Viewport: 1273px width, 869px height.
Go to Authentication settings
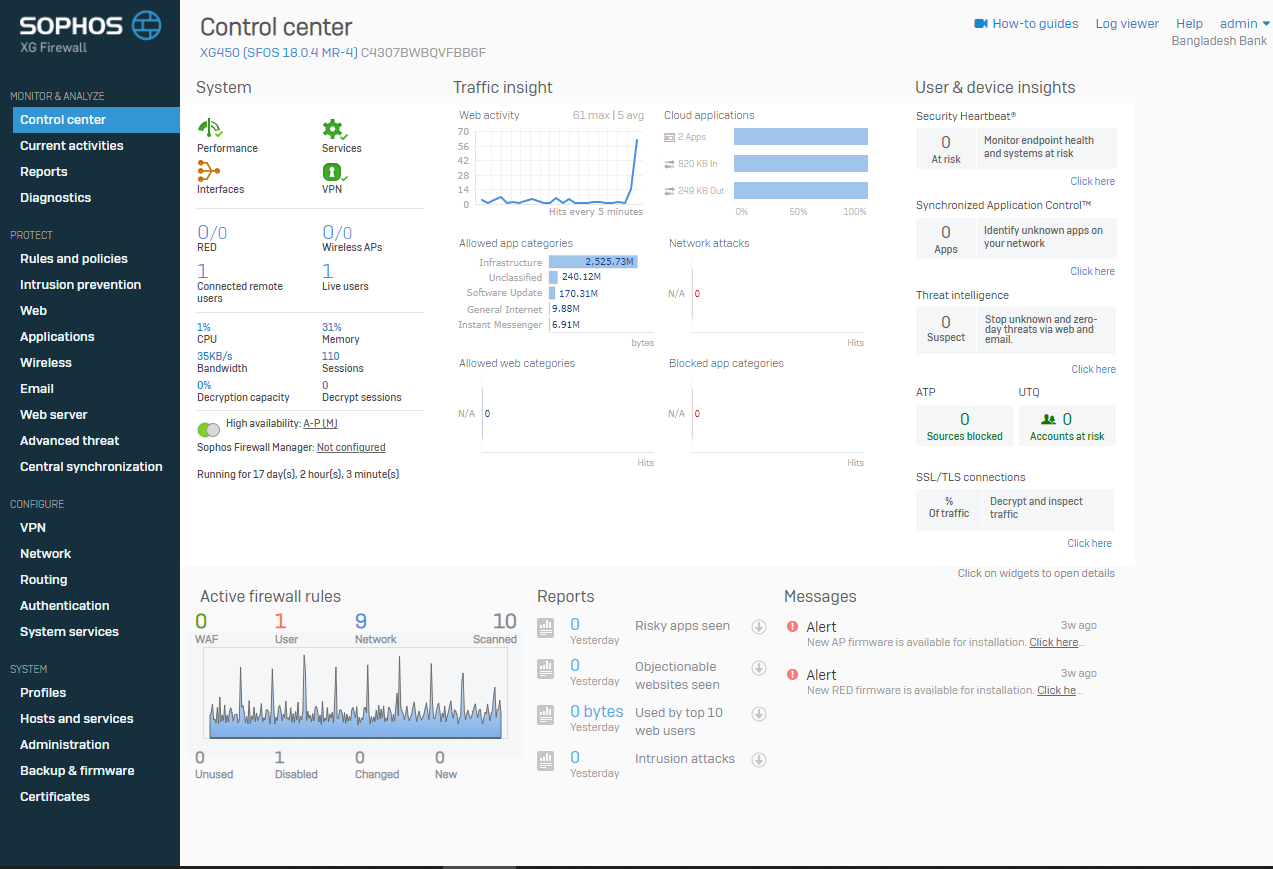pos(65,606)
